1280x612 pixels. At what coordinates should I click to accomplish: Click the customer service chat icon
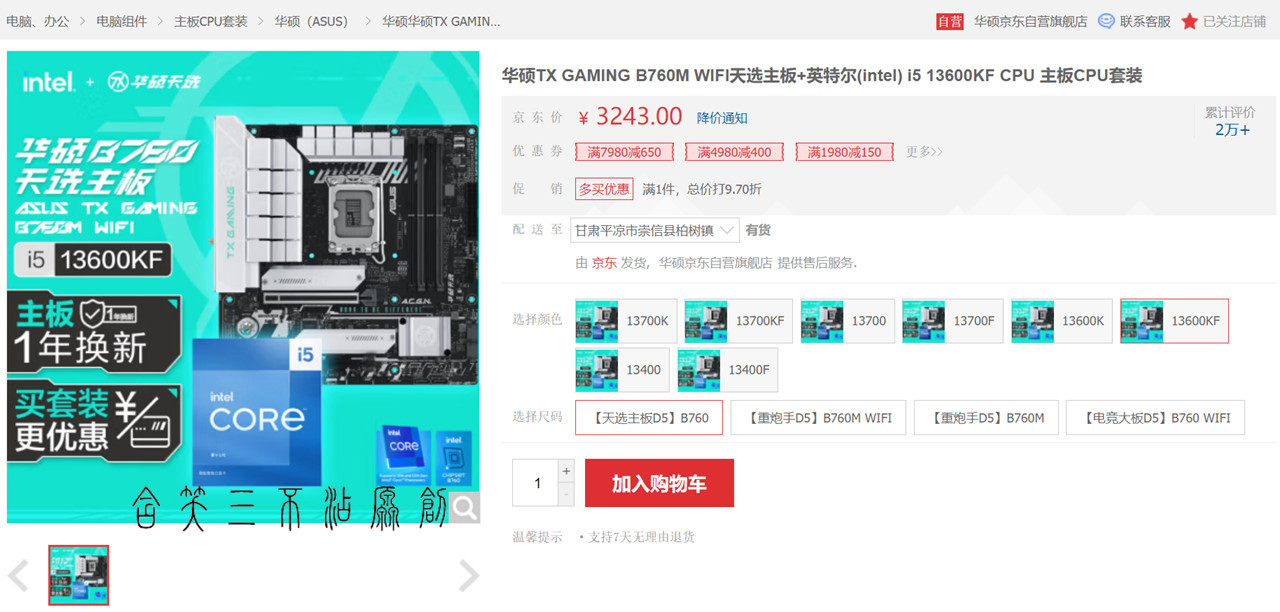coord(1106,20)
